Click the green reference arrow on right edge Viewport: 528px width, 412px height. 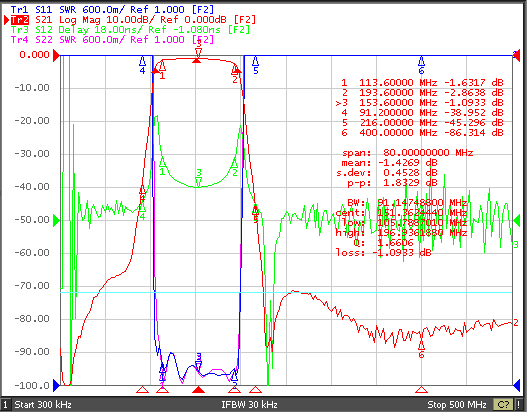pyautogui.click(x=517, y=220)
